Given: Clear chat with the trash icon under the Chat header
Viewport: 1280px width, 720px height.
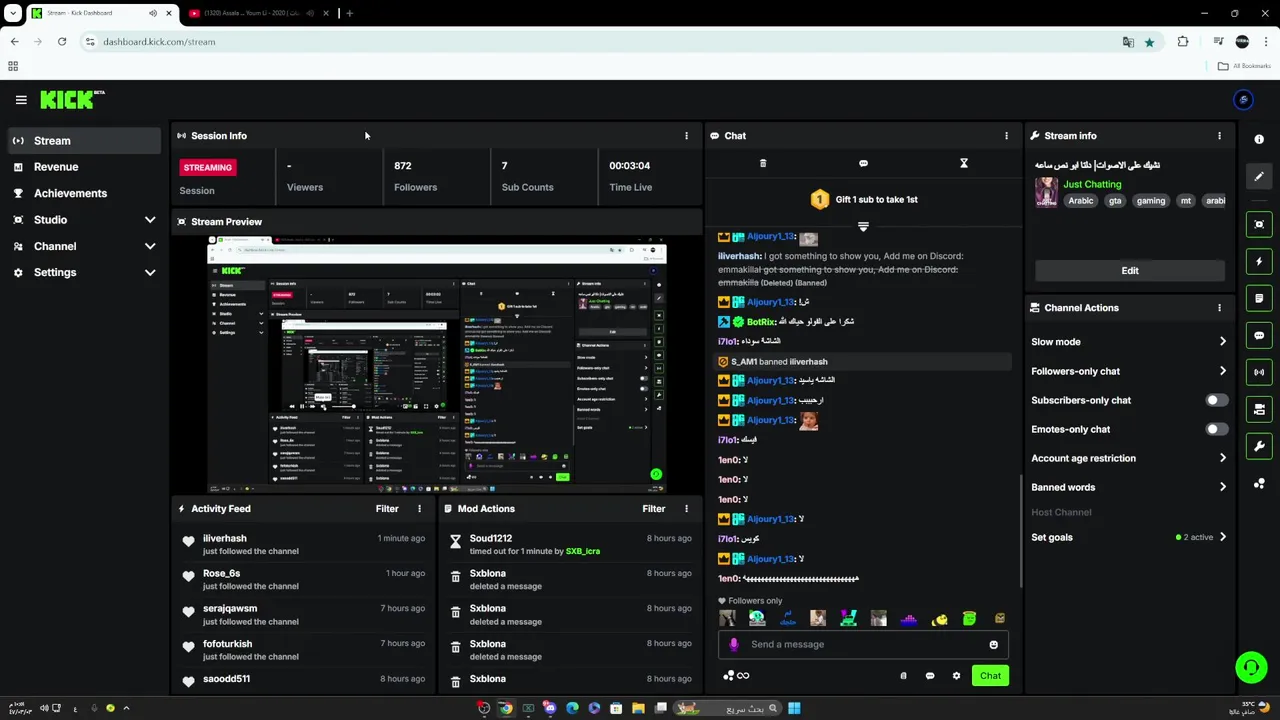Looking at the screenshot, I should tap(763, 163).
